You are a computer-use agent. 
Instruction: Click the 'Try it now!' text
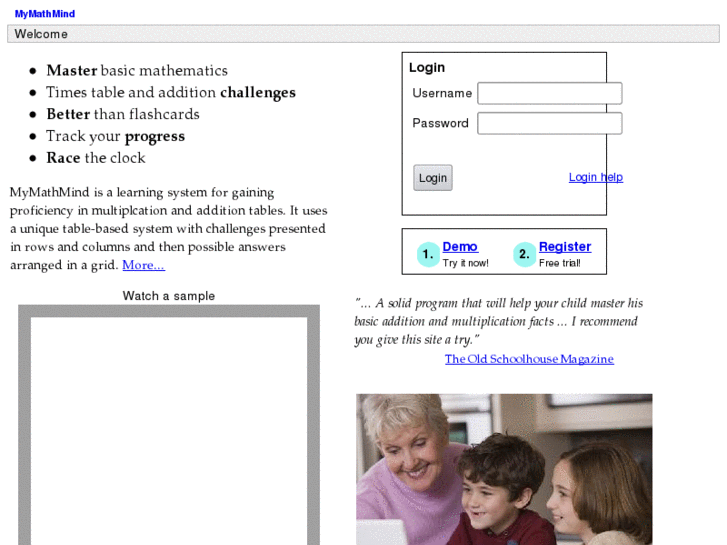466,263
